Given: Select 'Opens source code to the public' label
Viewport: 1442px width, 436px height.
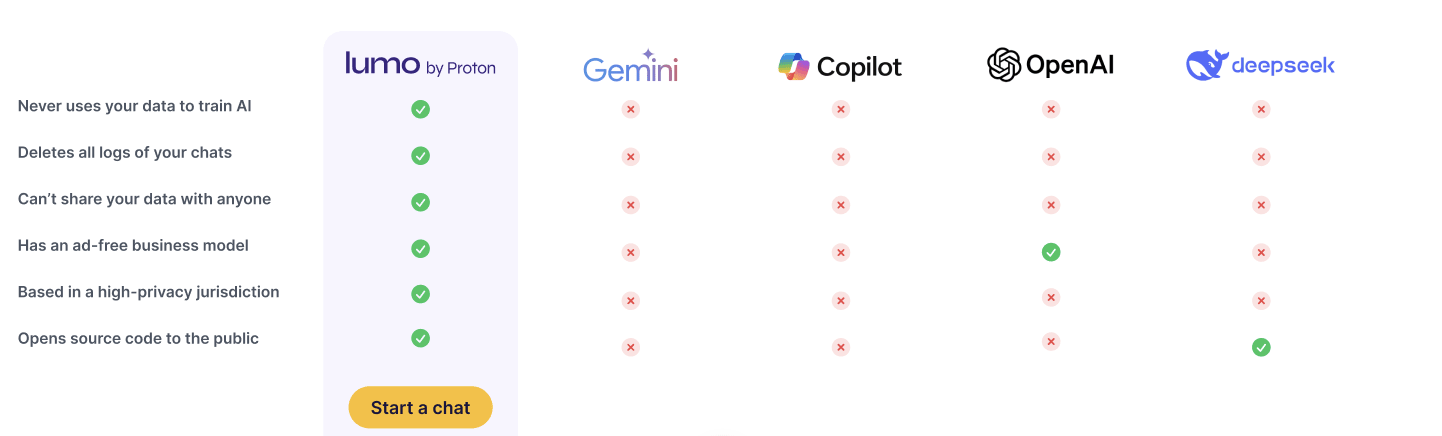Looking at the screenshot, I should coord(138,338).
